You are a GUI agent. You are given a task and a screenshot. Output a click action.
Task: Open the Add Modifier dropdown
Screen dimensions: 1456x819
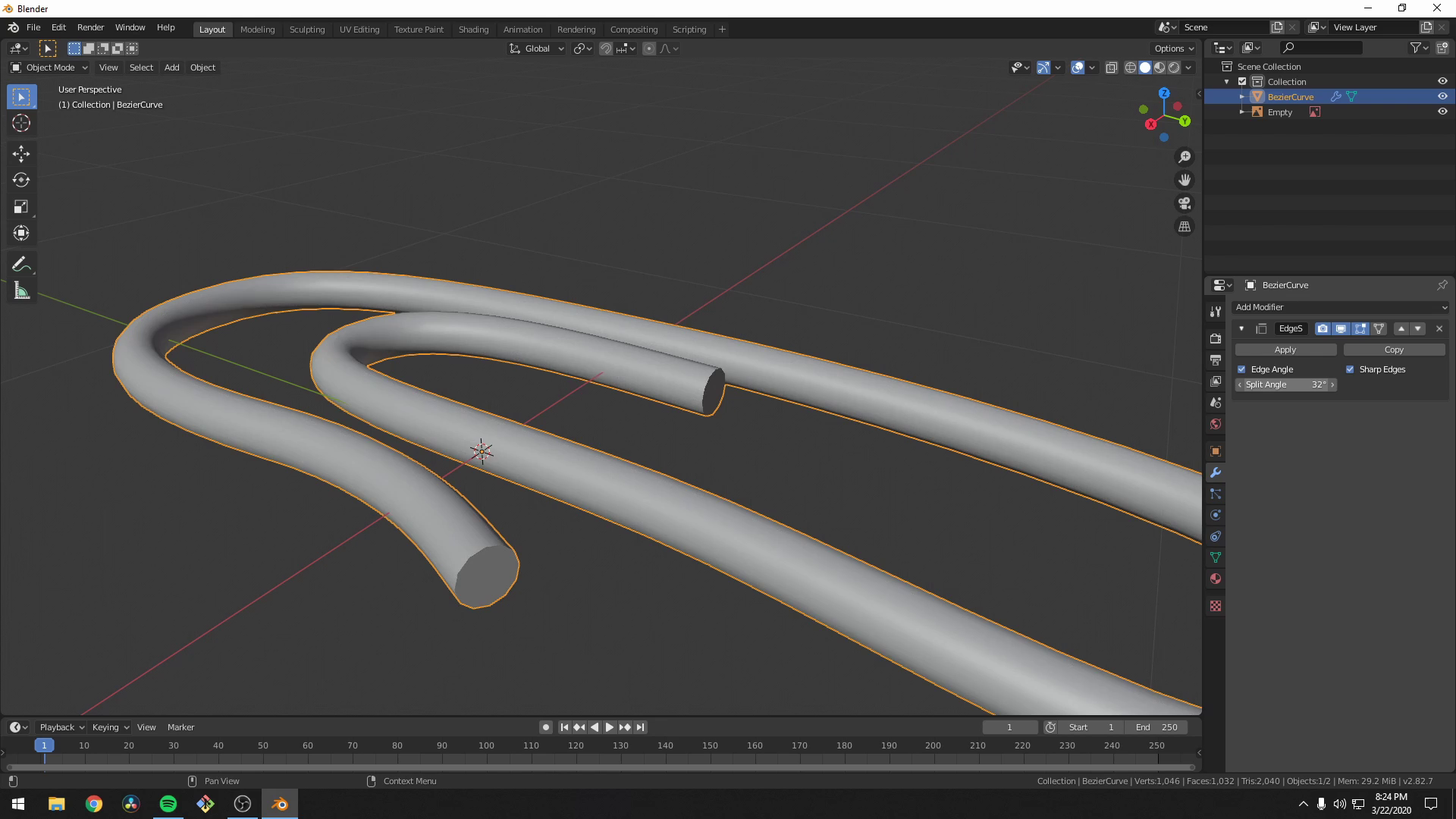click(x=1341, y=307)
